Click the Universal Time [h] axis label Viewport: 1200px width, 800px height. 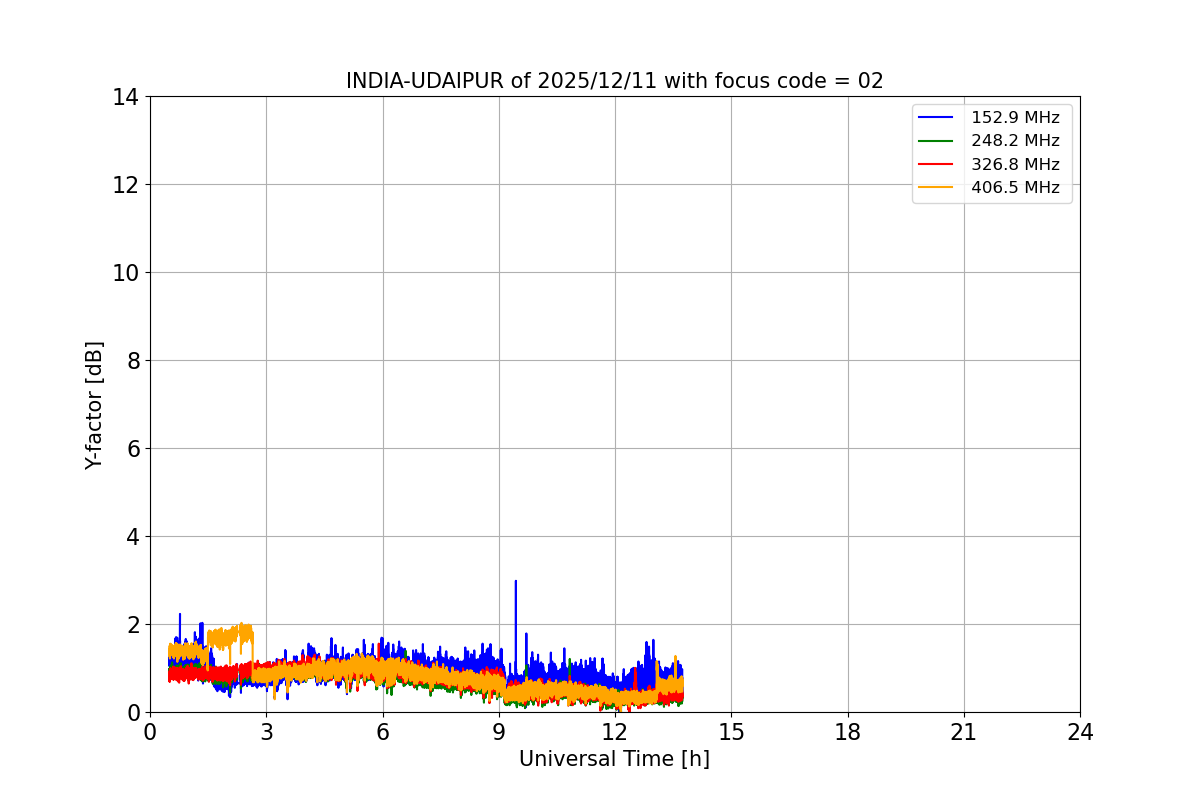(614, 759)
